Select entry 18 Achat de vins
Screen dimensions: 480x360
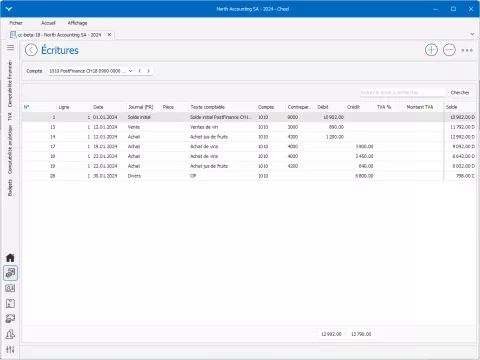pyautogui.click(x=249, y=156)
